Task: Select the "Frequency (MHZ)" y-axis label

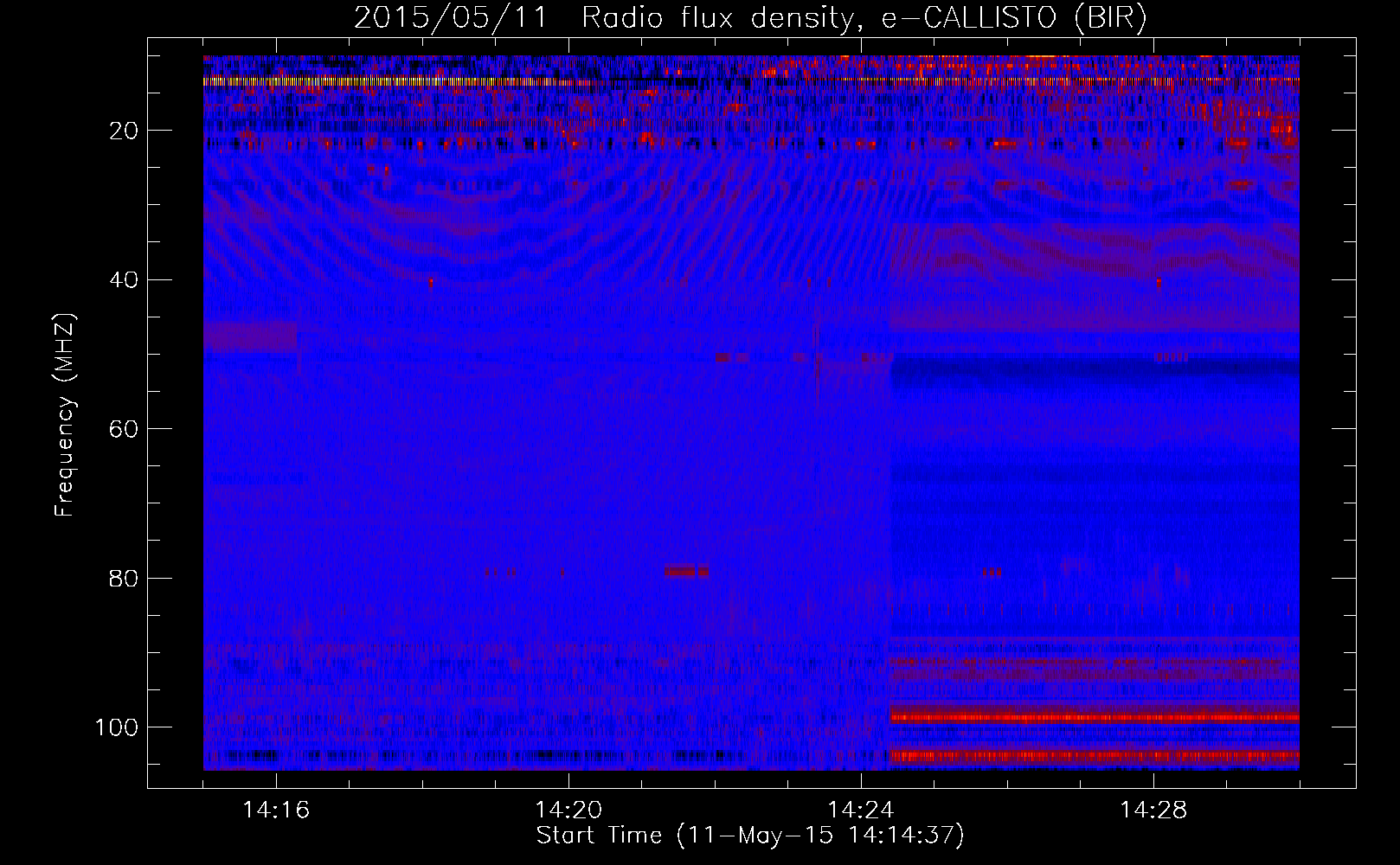Action: point(66,414)
